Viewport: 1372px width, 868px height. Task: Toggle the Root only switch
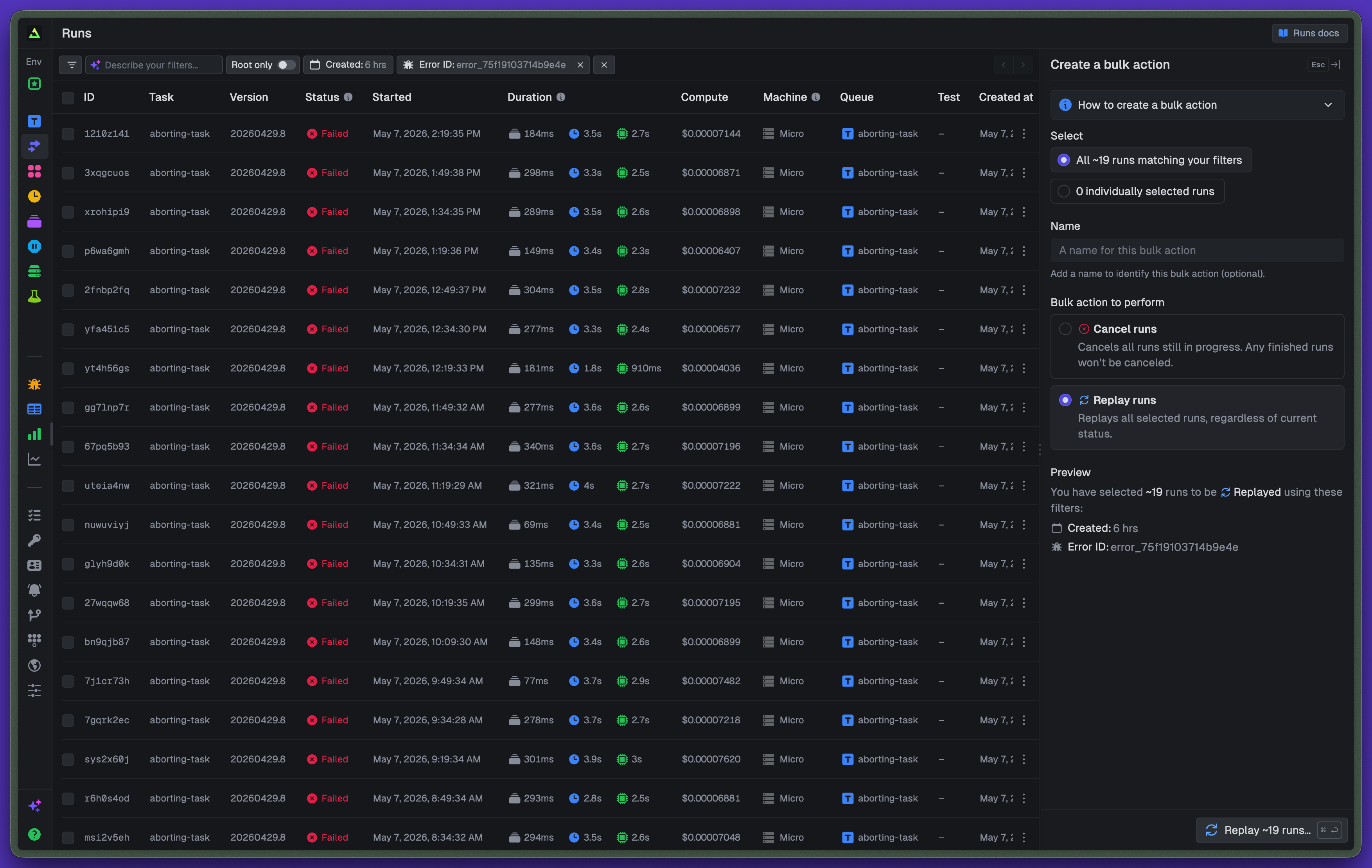click(x=286, y=65)
